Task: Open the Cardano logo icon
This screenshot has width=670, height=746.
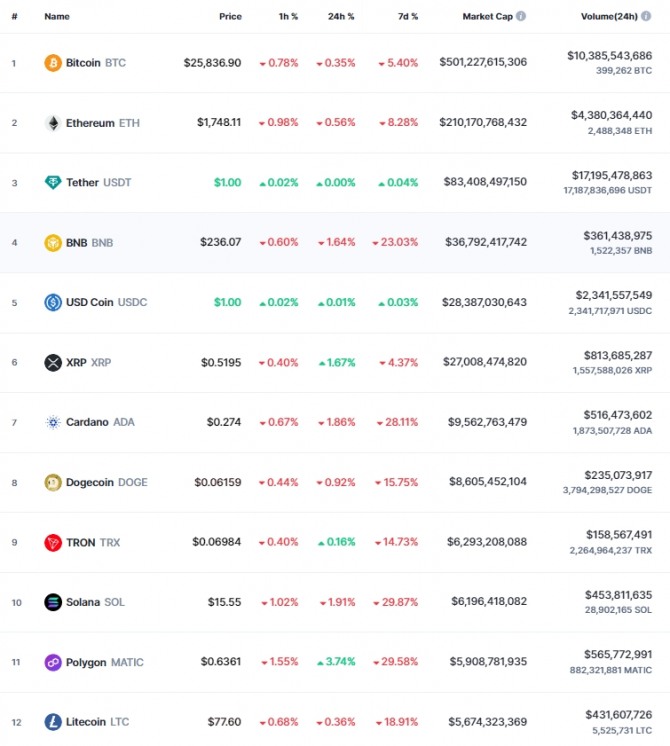Action: coord(53,422)
